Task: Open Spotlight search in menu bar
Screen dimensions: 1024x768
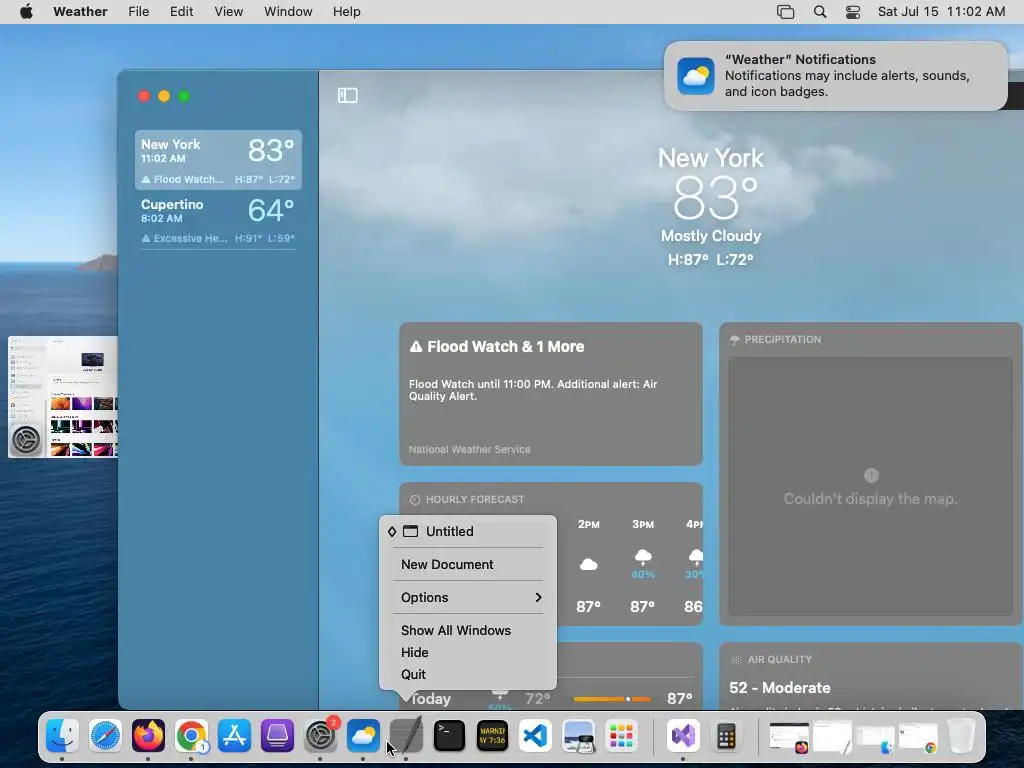Action: coord(820,12)
